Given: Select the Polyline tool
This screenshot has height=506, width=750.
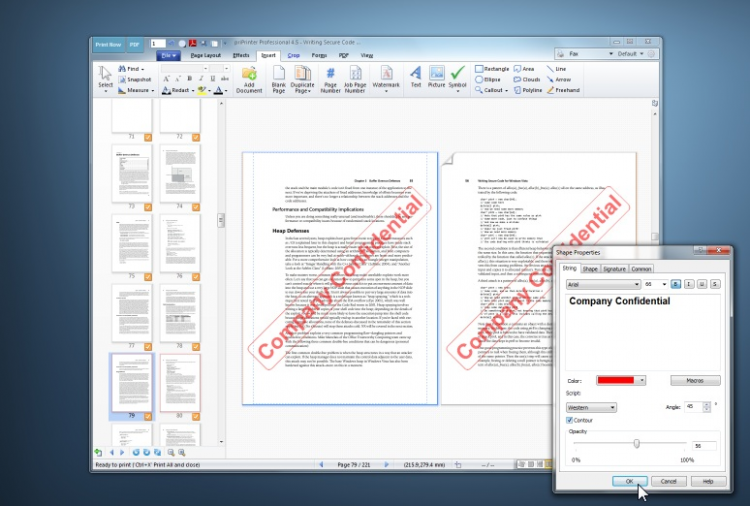Looking at the screenshot, I should (x=528, y=90).
